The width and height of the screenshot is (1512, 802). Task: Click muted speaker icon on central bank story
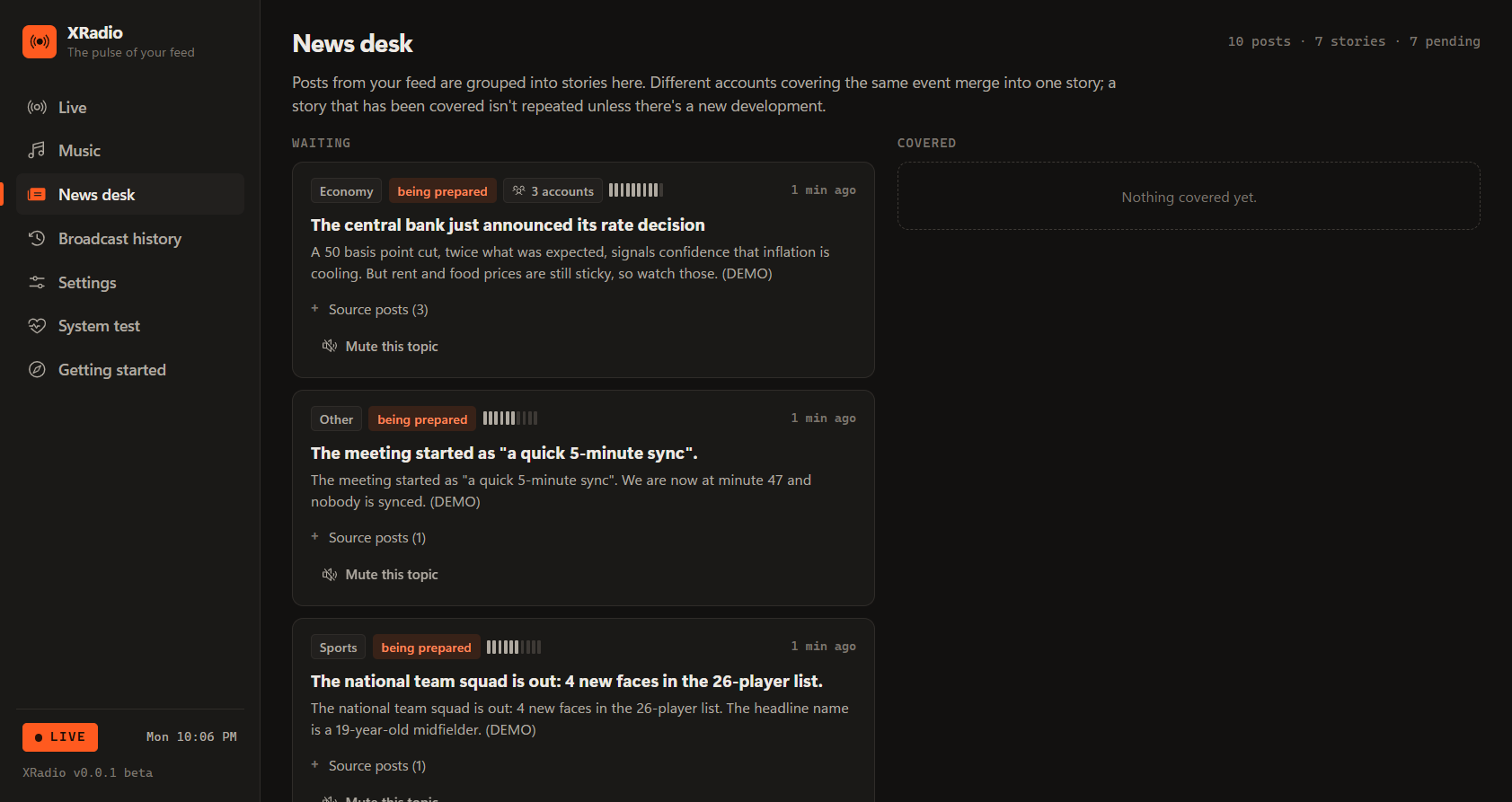(x=330, y=347)
